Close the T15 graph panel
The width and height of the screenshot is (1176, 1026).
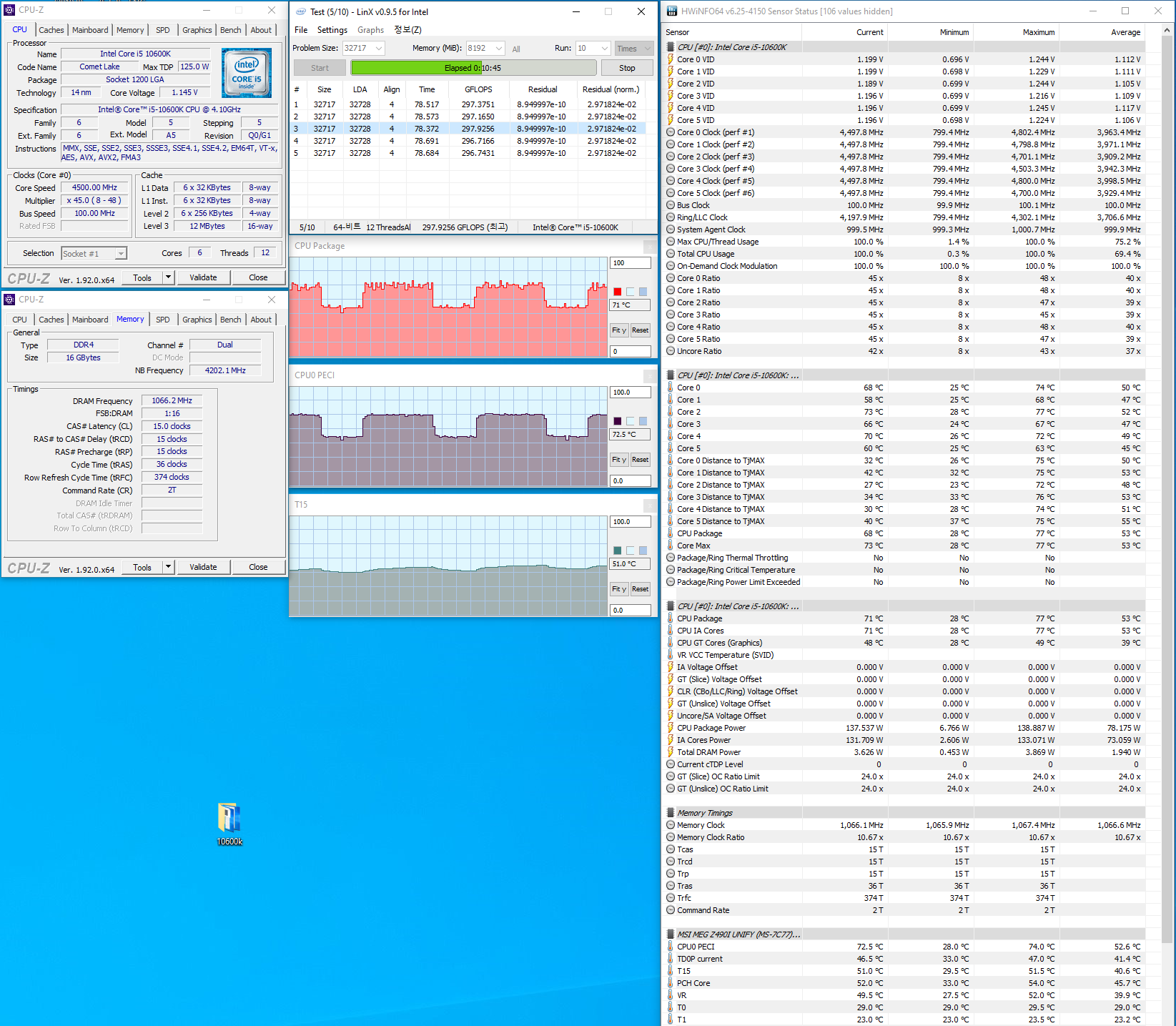click(x=649, y=505)
